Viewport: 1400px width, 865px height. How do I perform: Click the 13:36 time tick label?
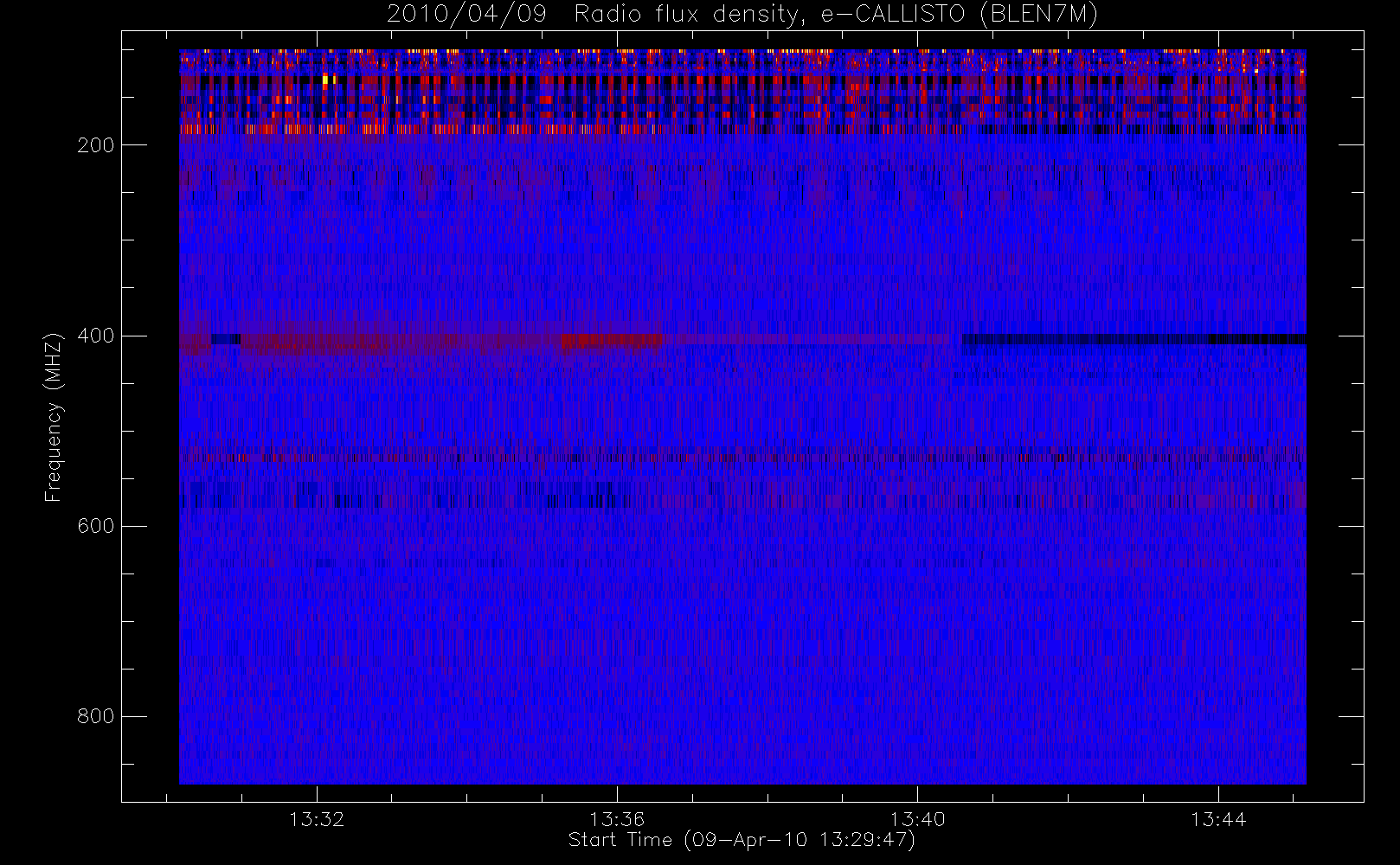tap(617, 819)
